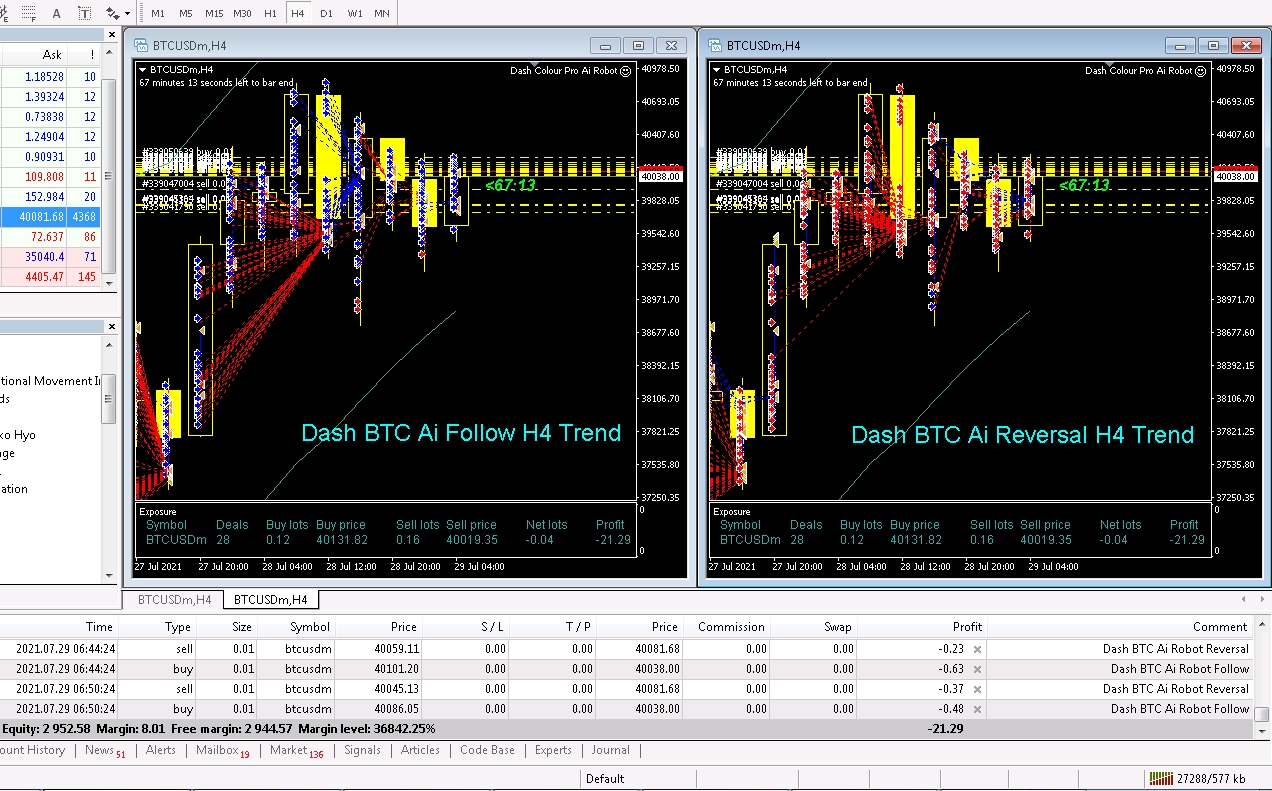
Task: Open the Alerts tab
Action: click(161, 750)
